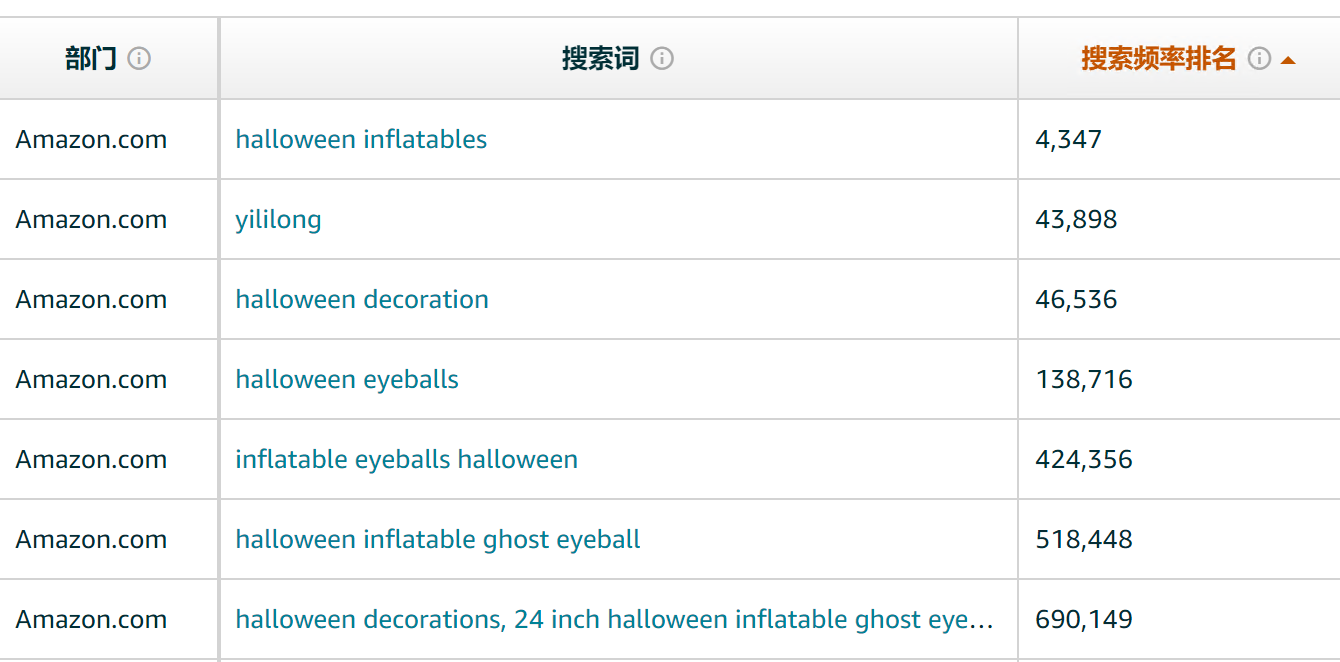Open halloween inflatable ghost eyeball link
1340x662 pixels.
438,539
